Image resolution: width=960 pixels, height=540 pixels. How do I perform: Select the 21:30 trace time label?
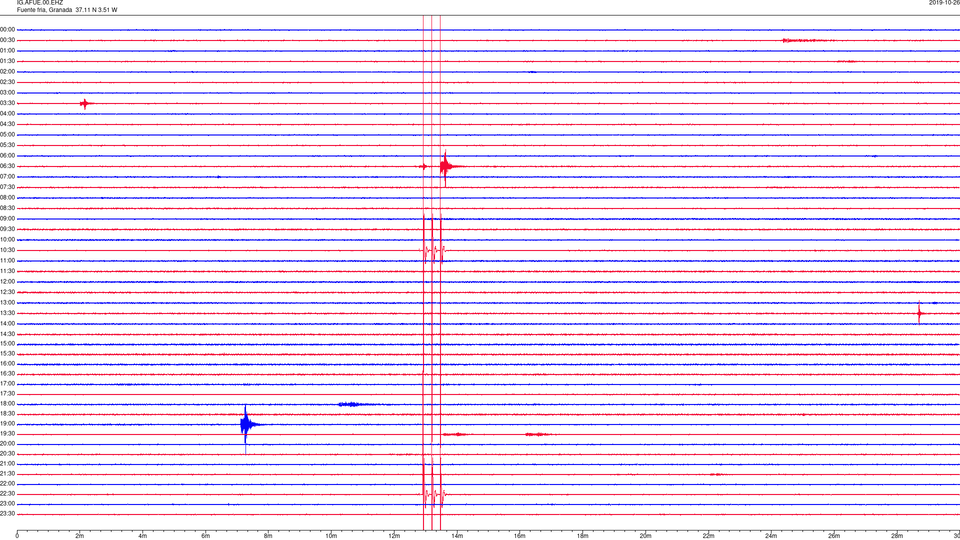(7, 474)
